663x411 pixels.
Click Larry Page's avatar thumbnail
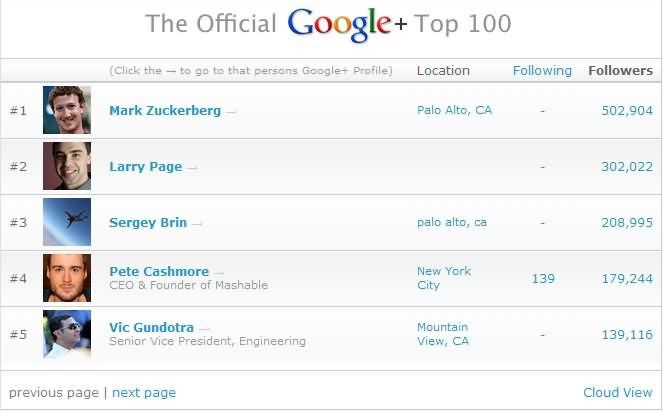[x=67, y=166]
